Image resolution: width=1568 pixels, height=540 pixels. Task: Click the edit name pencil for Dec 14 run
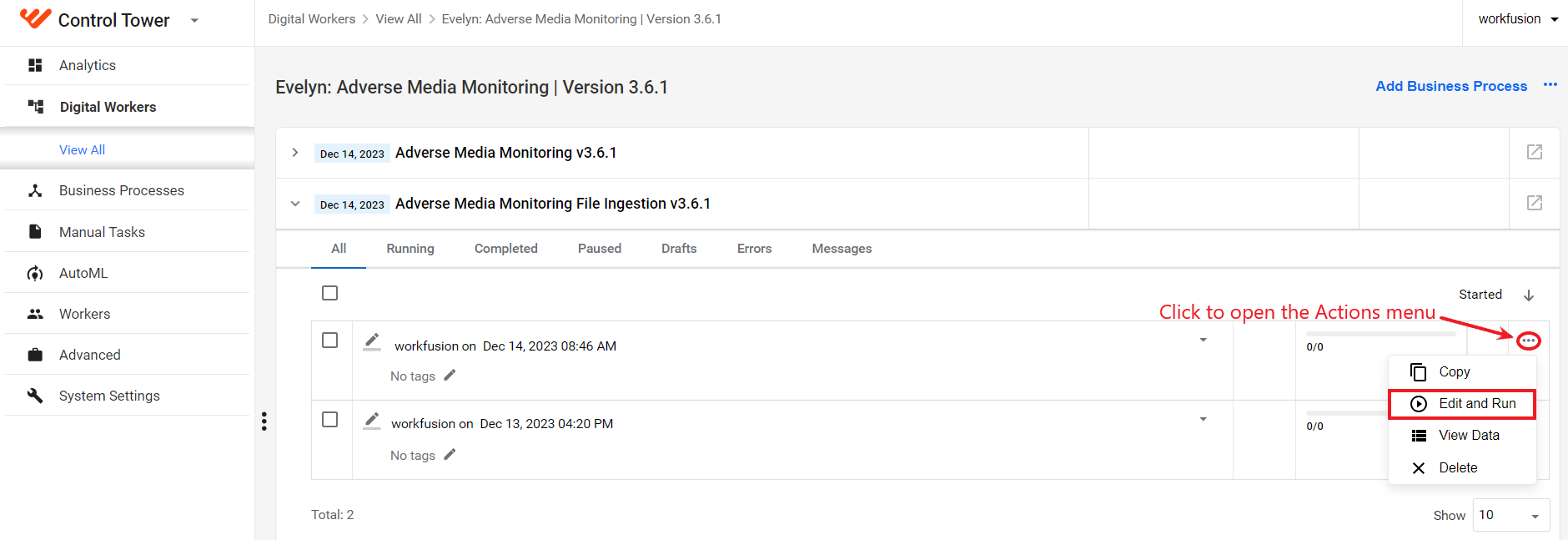372,341
